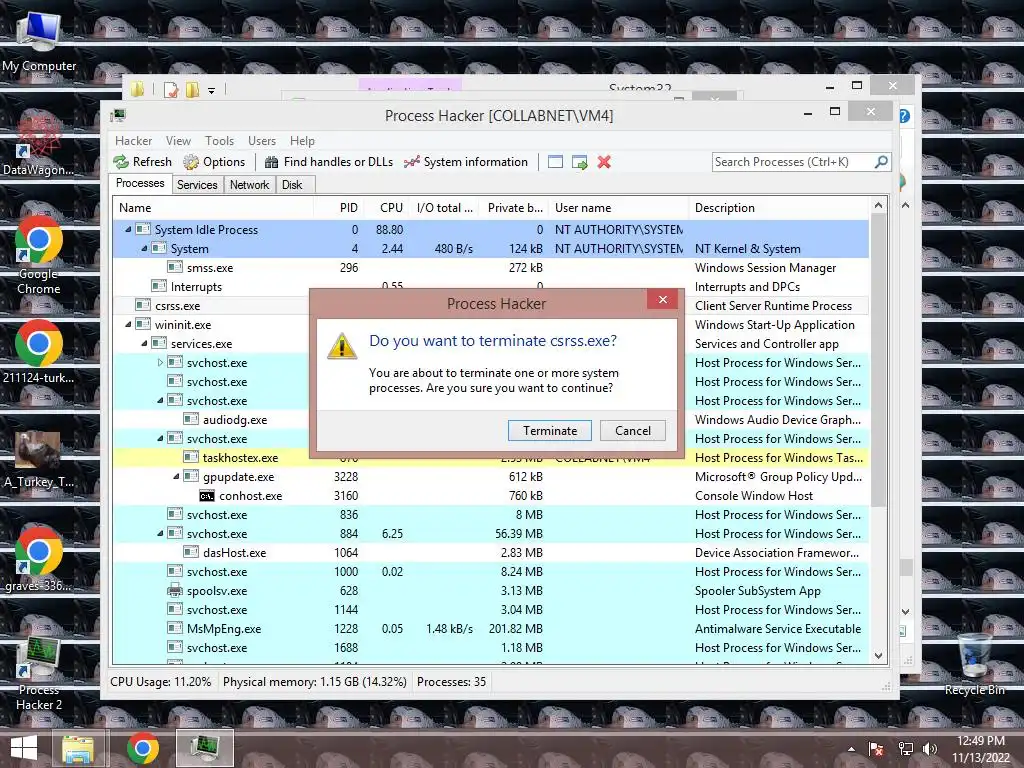
Task: Sort by the Private bytes column header
Action: click(514, 208)
